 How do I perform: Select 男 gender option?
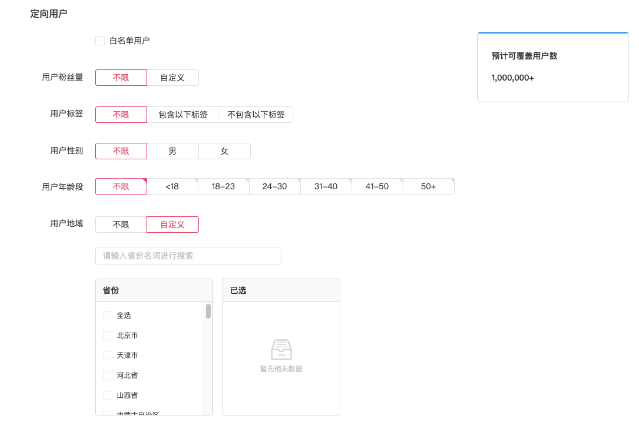[172, 151]
